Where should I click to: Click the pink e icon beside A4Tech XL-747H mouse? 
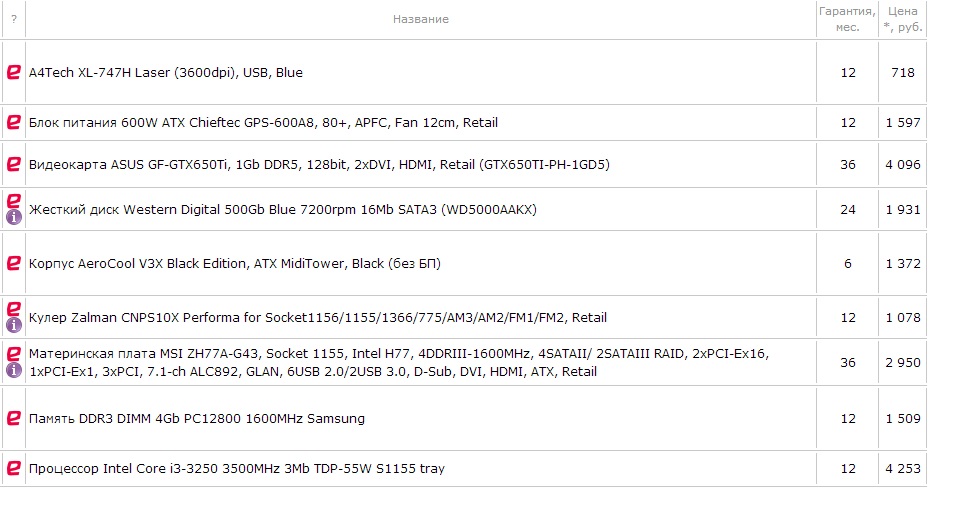13,72
